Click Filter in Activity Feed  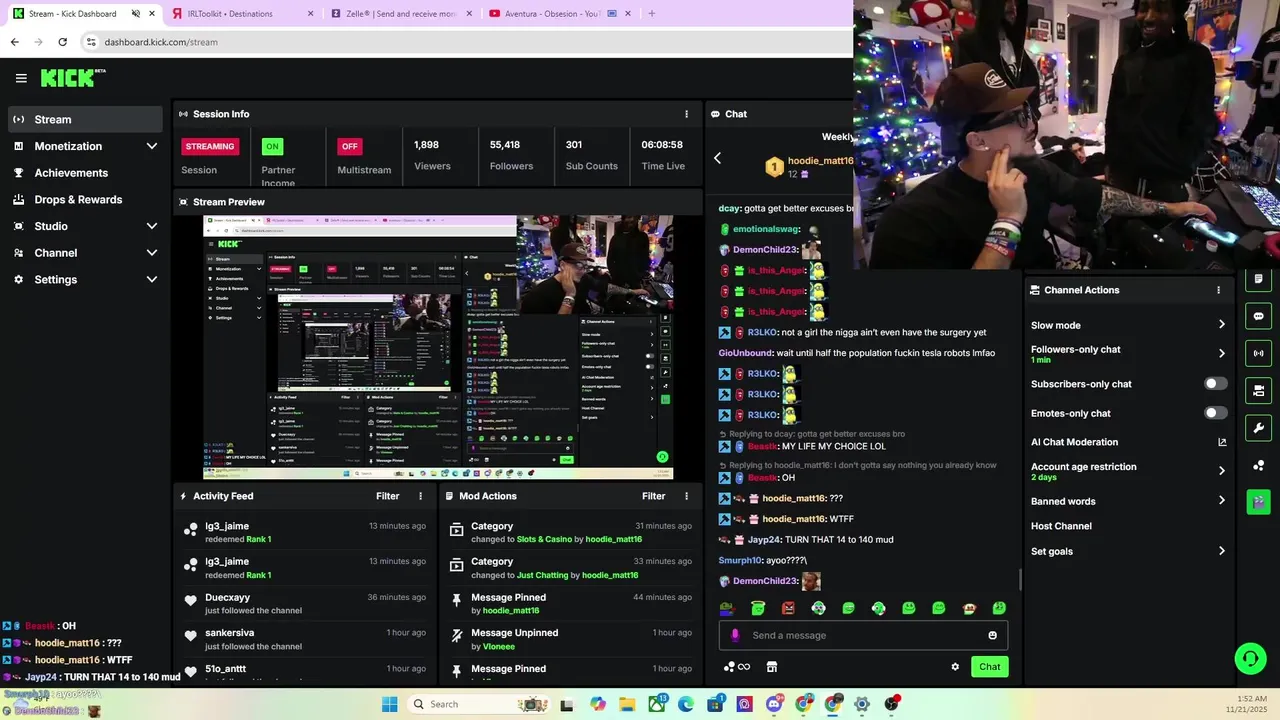pos(388,496)
